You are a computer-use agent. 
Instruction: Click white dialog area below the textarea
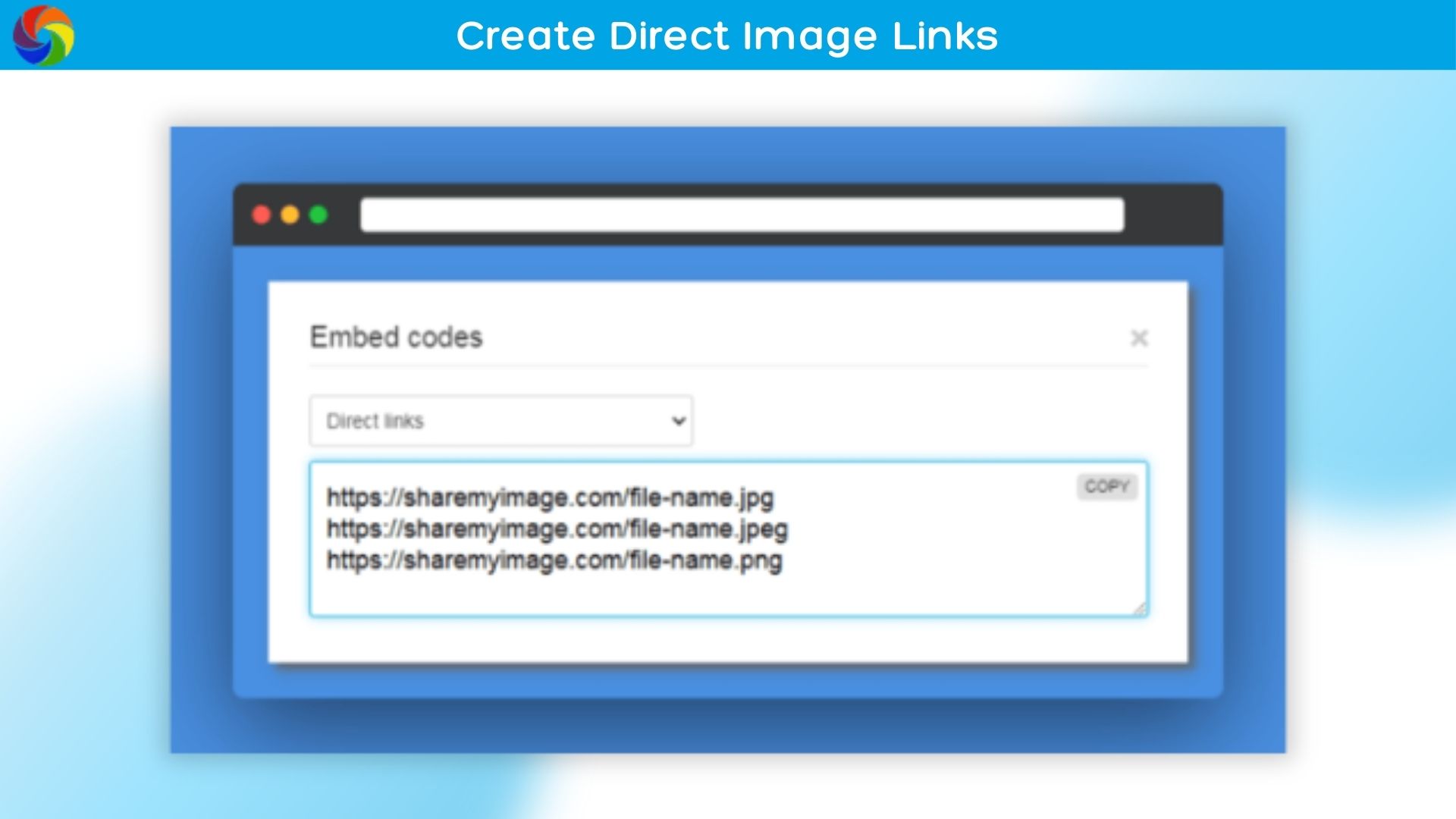(x=726, y=641)
